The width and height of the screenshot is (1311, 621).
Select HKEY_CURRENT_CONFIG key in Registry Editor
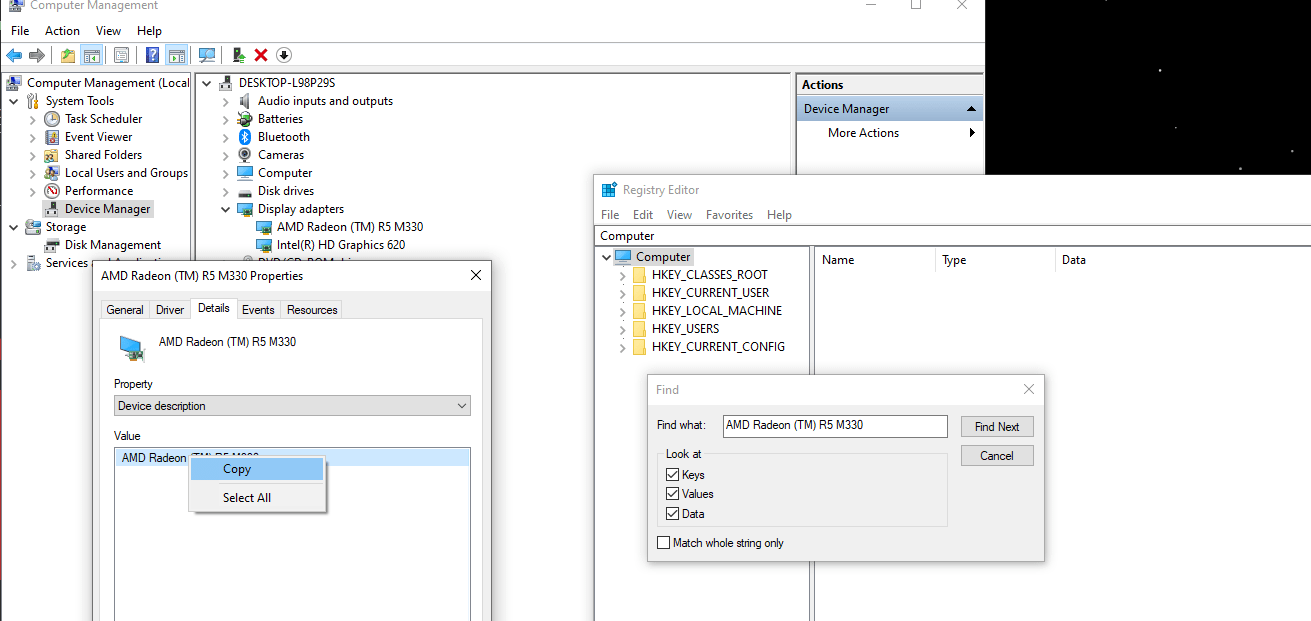coord(718,347)
